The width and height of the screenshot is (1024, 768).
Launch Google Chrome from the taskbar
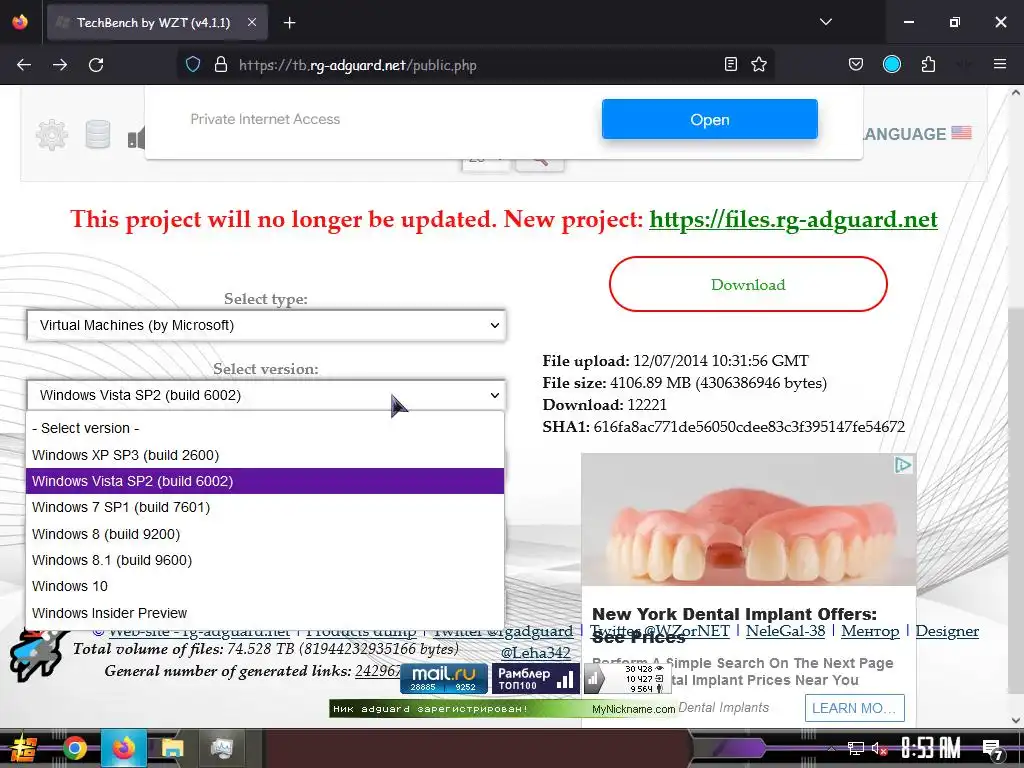coord(75,748)
